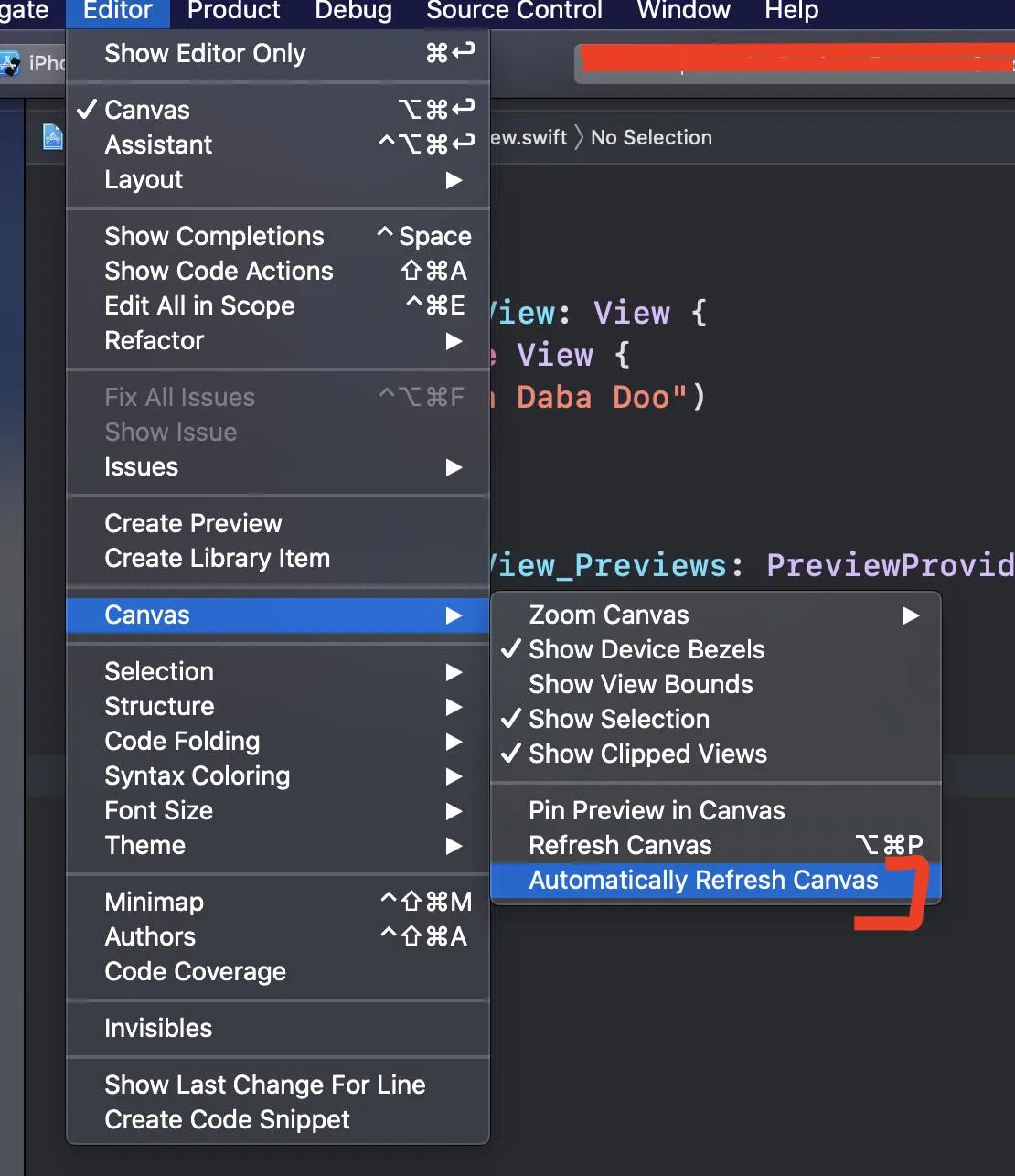Viewport: 1015px width, 1176px height.
Task: Open the Source Control menu
Action: (x=514, y=11)
